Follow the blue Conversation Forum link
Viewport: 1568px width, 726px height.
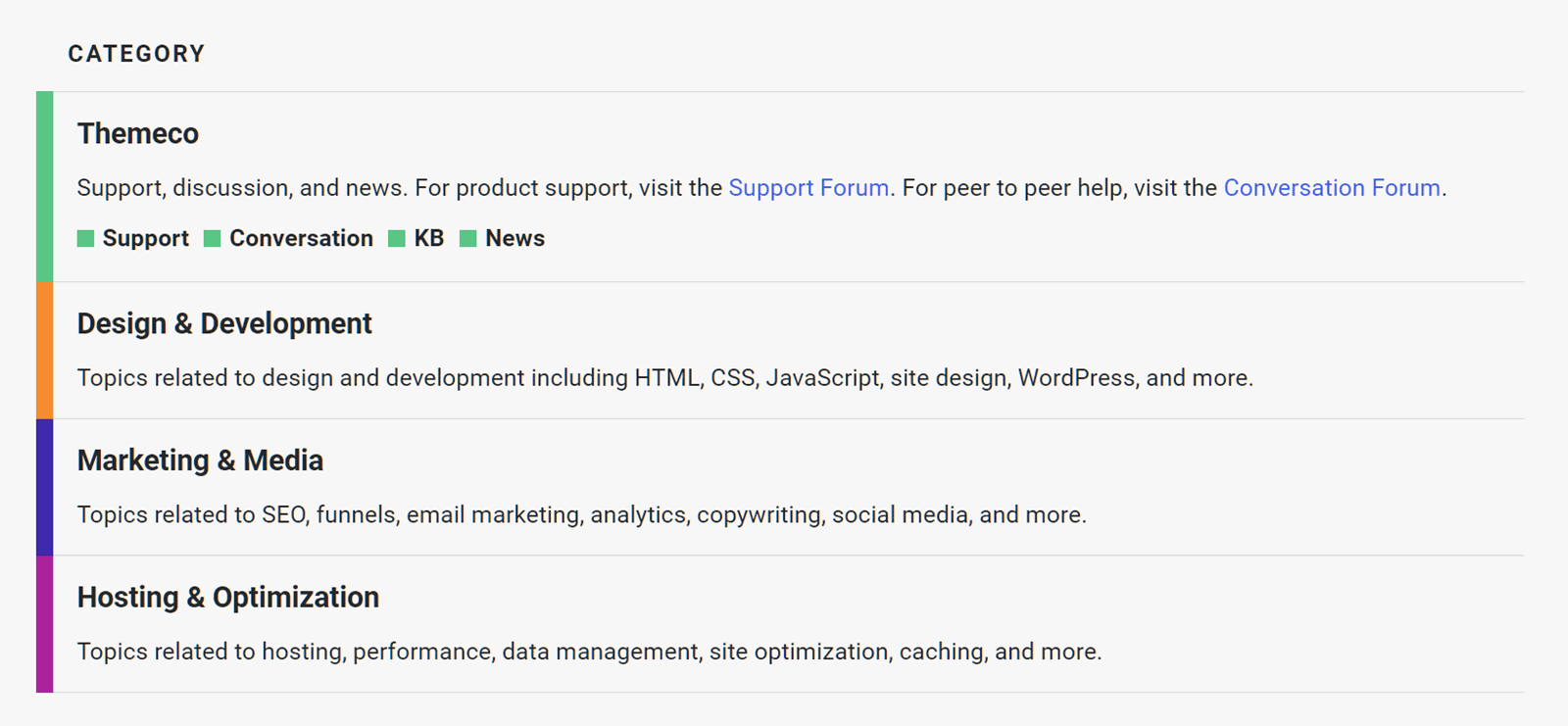[x=1332, y=188]
